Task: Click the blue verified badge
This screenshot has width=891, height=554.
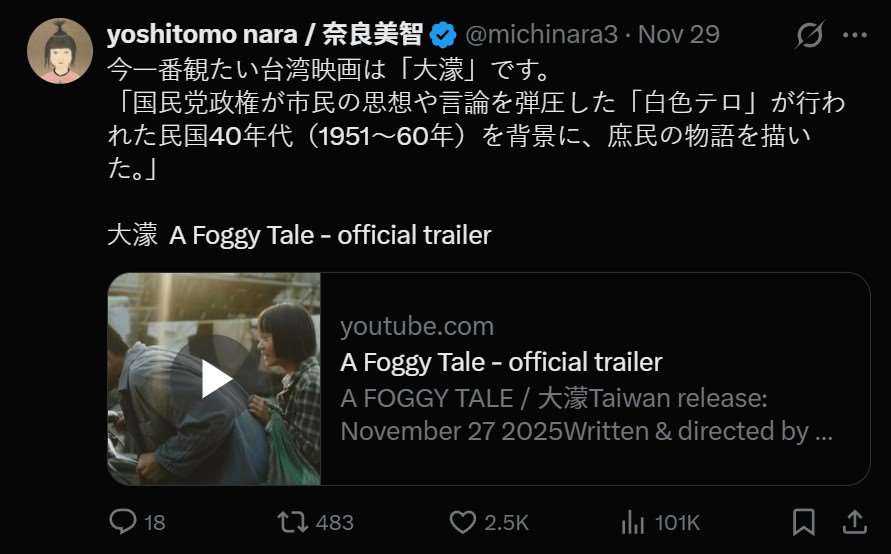Action: point(444,35)
